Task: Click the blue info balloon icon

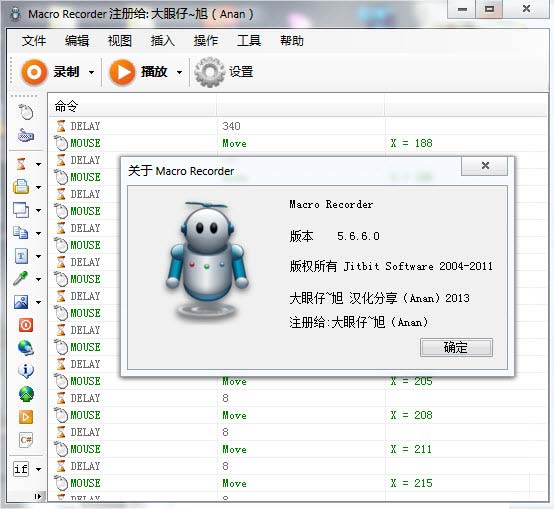Action: pos(26,371)
